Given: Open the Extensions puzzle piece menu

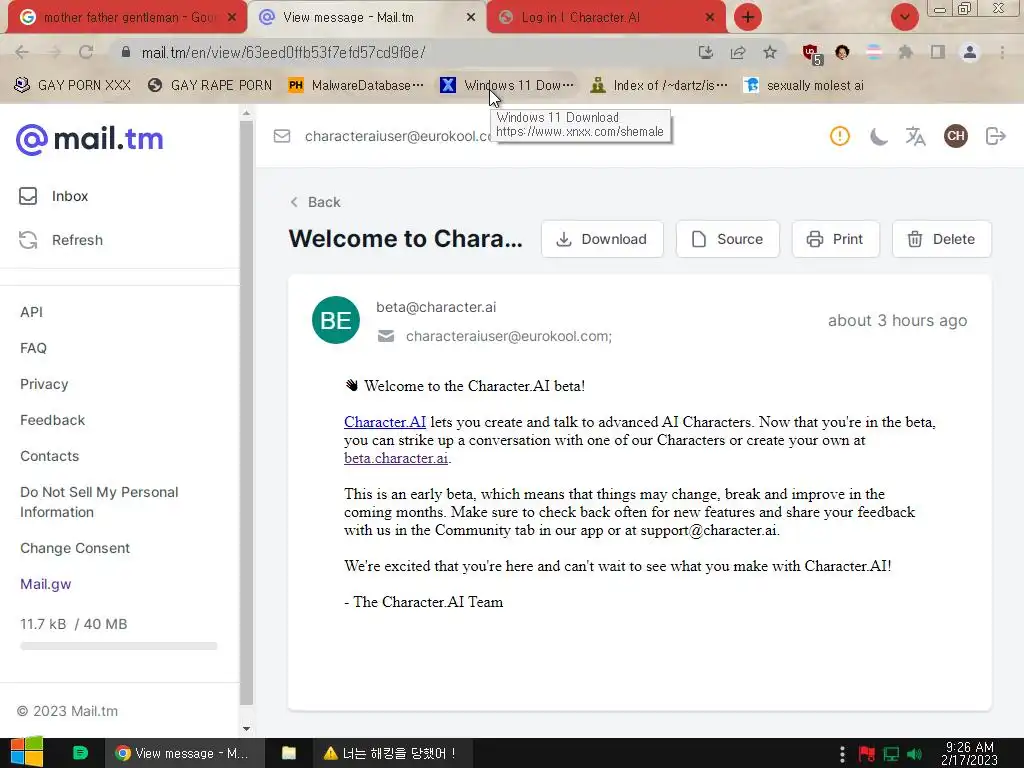Looking at the screenshot, I should point(905,52).
